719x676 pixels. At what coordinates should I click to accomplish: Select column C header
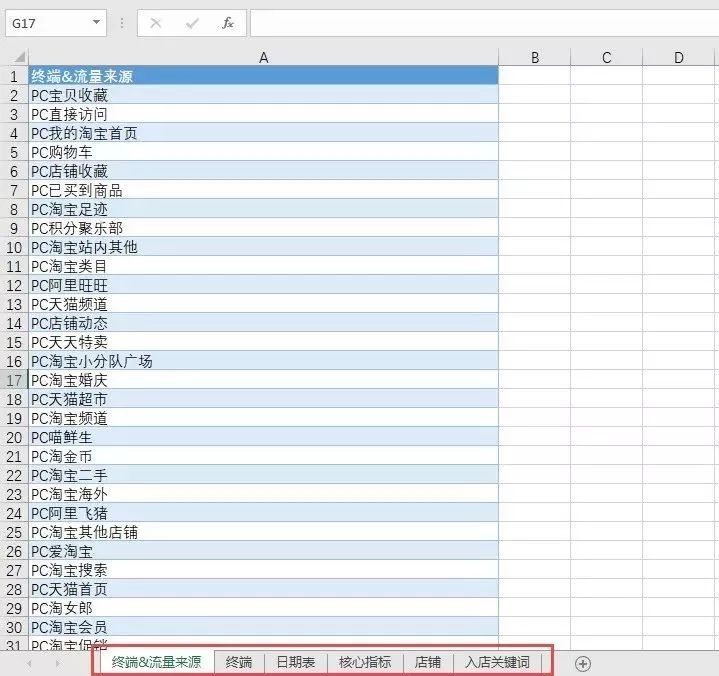607,57
